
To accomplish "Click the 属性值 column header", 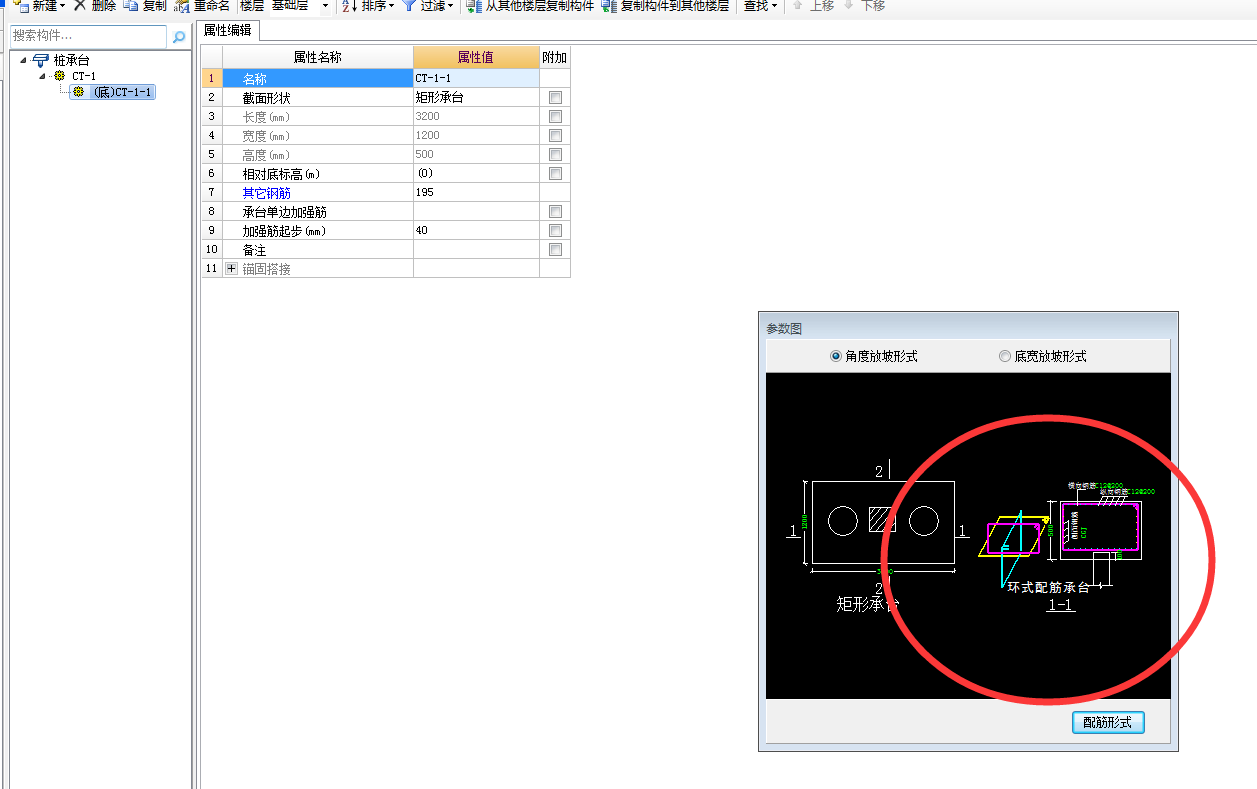I will click(476, 57).
